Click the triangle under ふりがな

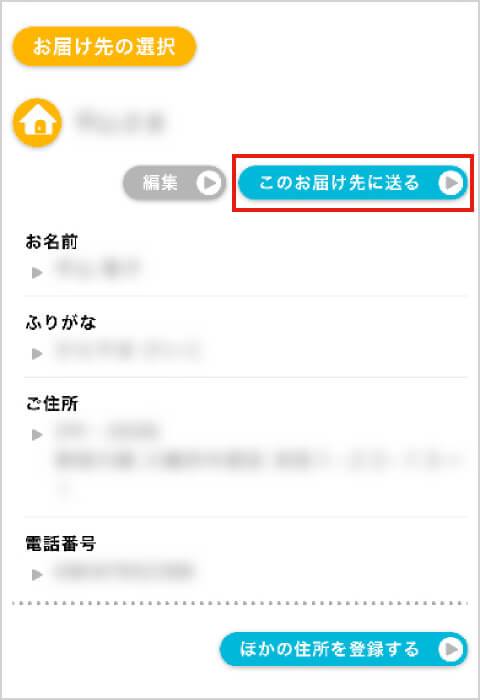pos(38,354)
